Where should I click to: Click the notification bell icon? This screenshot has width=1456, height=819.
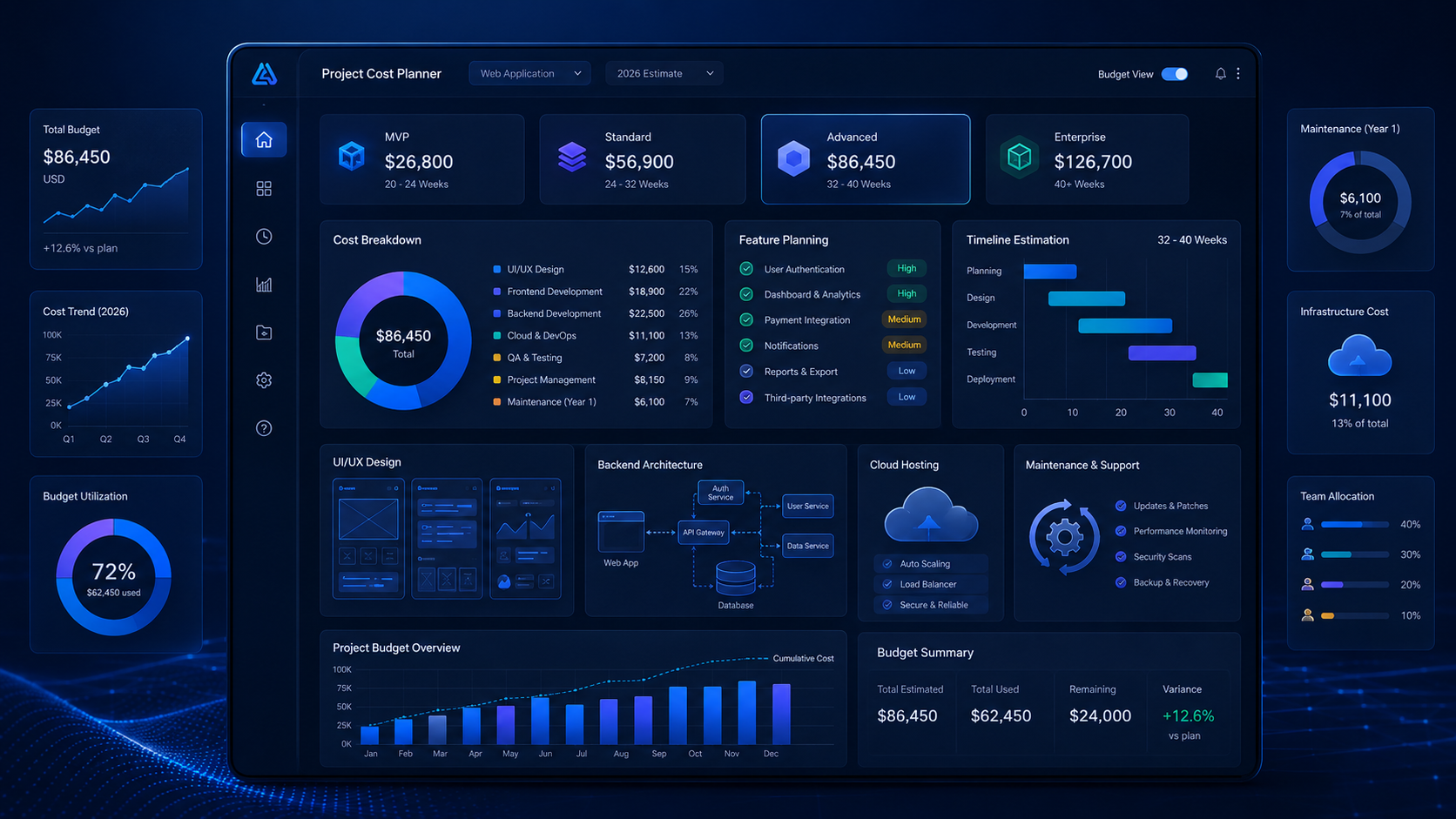1220,74
